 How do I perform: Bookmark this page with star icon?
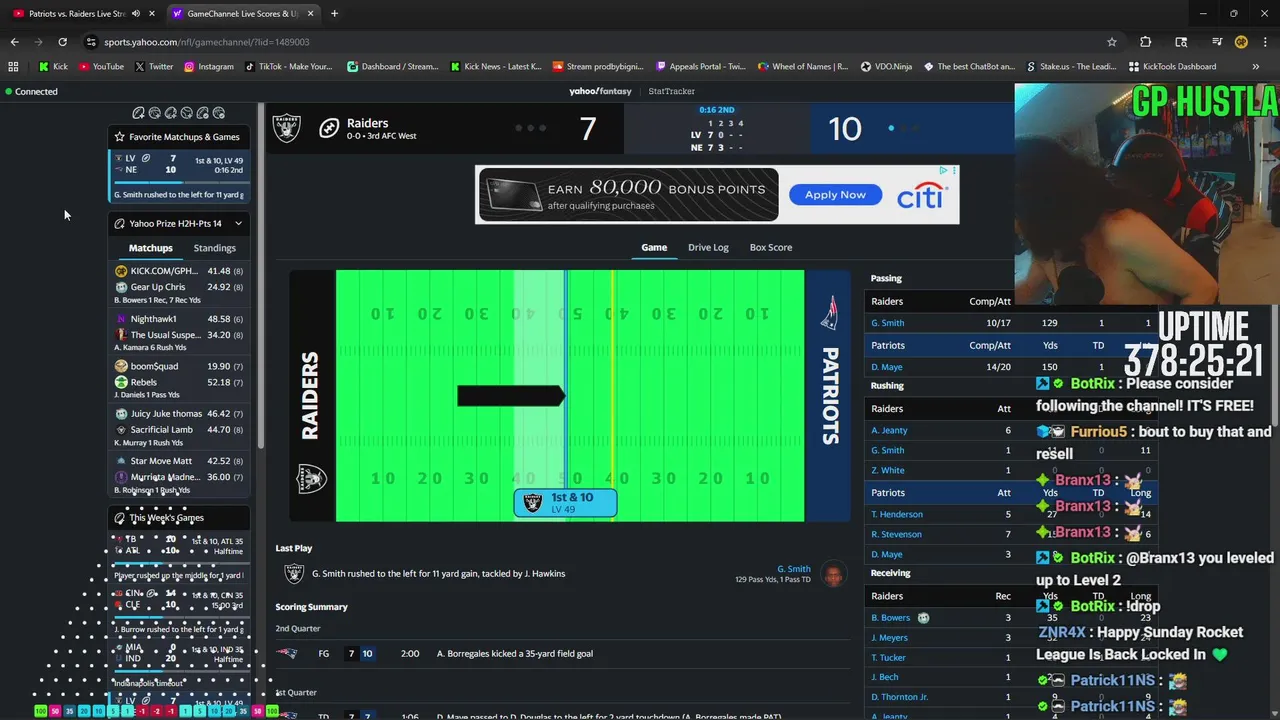pos(1111,42)
